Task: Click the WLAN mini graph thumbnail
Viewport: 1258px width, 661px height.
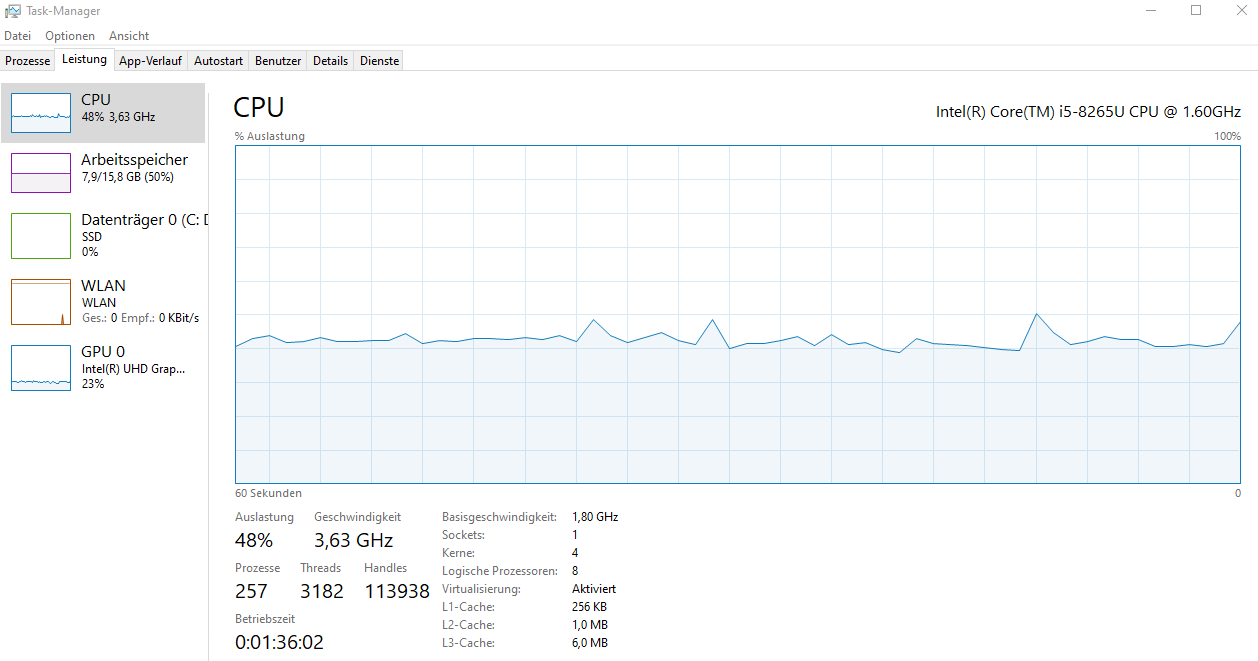Action: [x=41, y=302]
